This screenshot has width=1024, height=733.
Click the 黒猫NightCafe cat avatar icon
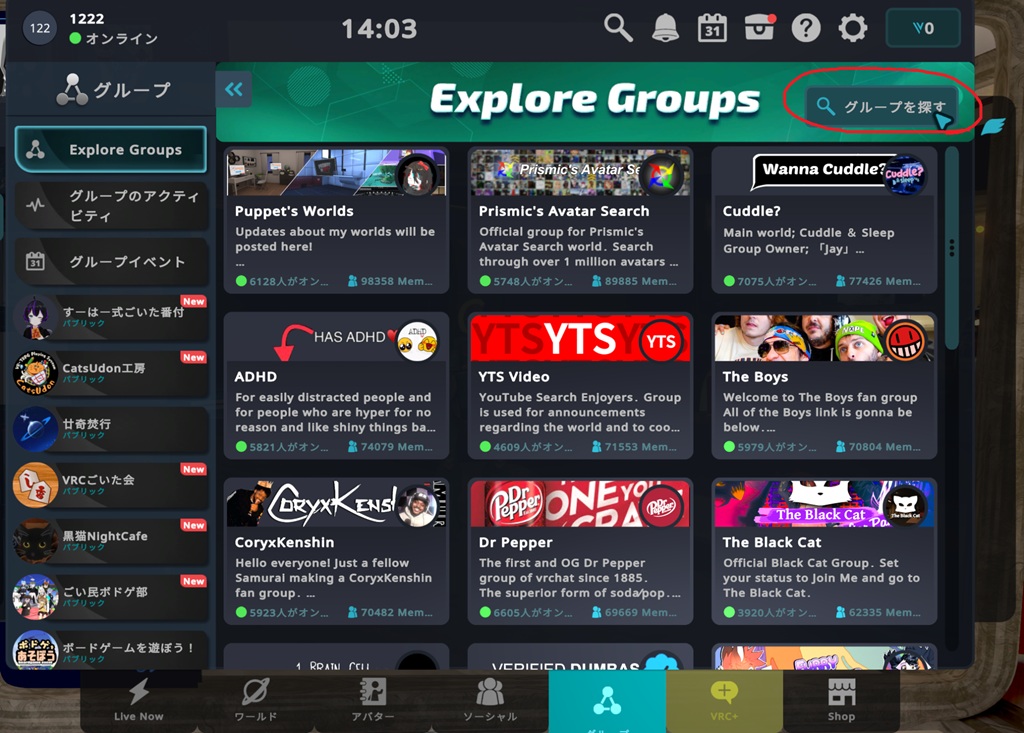click(36, 542)
